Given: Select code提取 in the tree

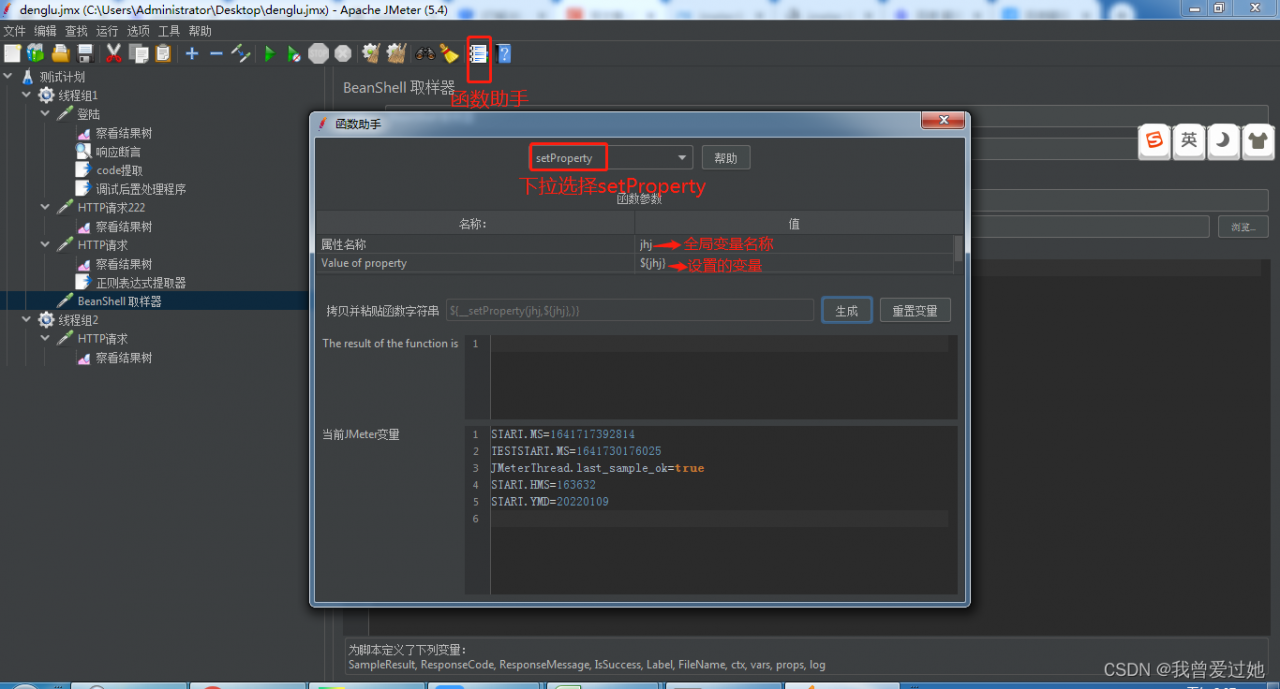Looking at the screenshot, I should click(119, 170).
